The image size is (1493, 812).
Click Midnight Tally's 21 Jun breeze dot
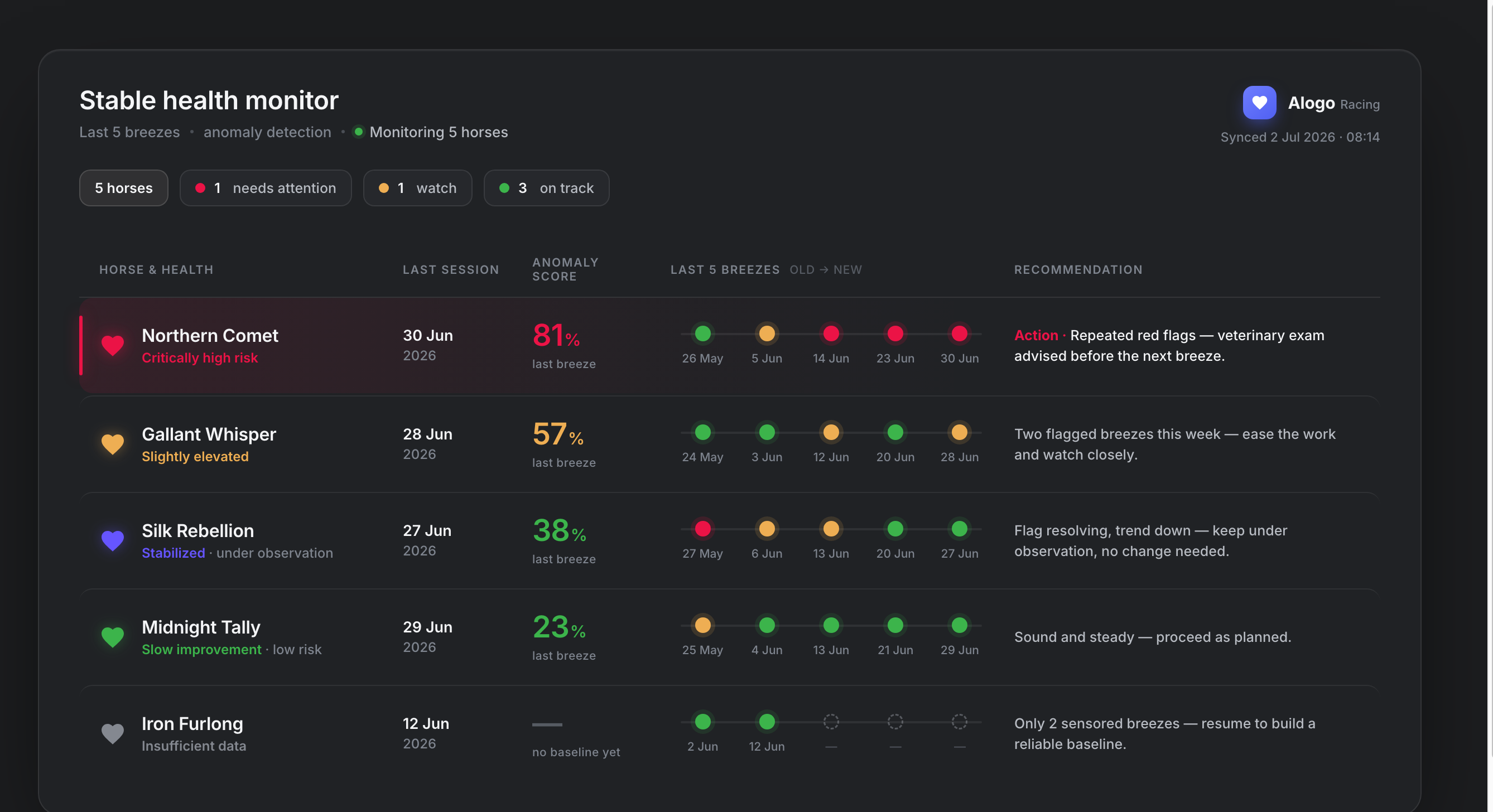[895, 626]
